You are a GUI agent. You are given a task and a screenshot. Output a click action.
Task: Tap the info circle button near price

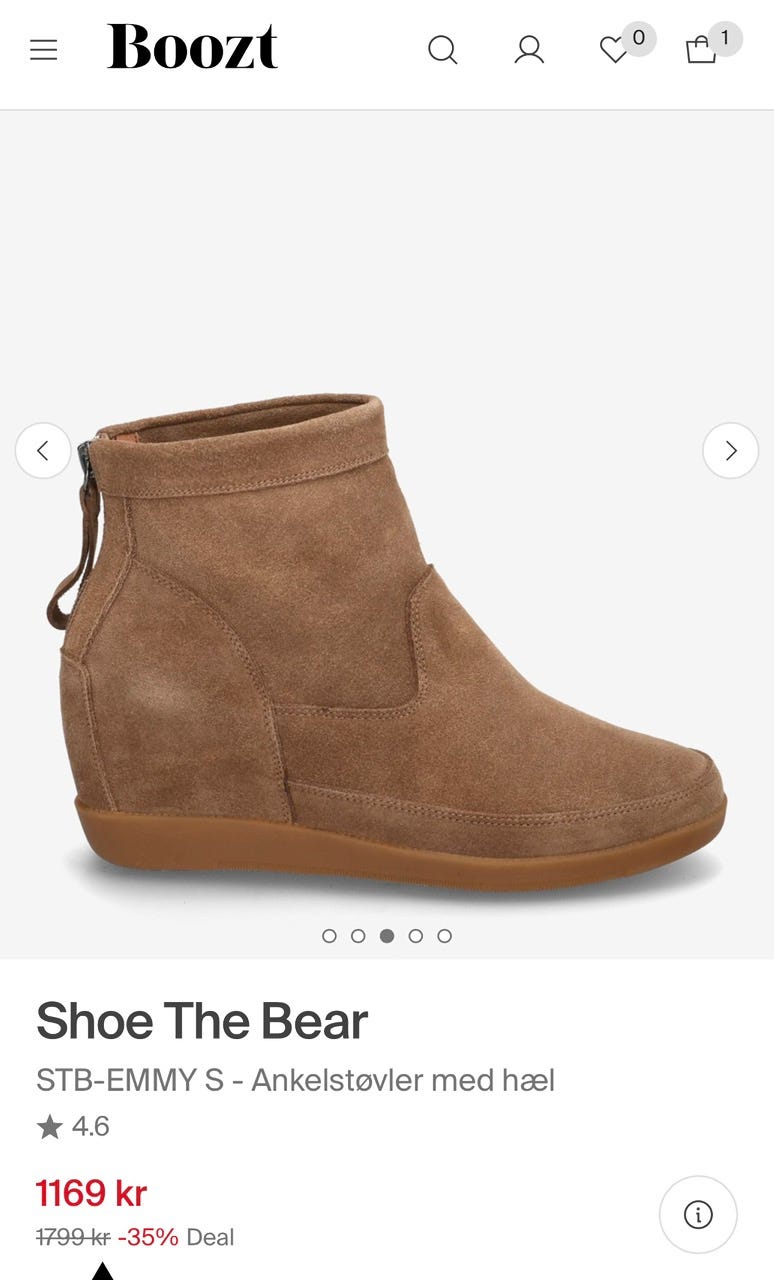(698, 1215)
